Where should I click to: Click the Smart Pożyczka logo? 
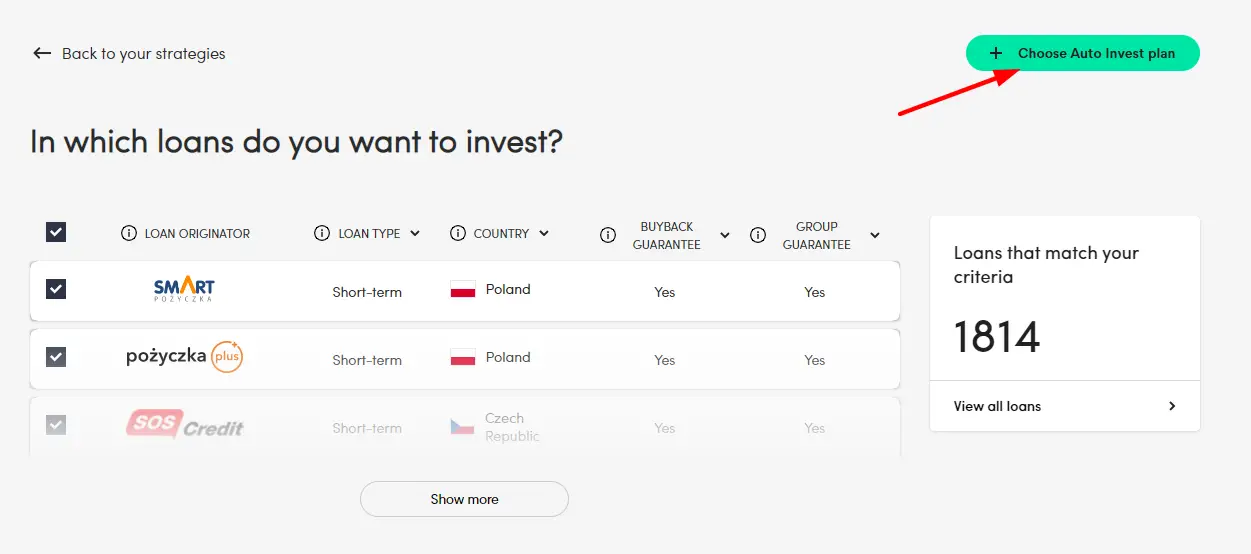184,290
